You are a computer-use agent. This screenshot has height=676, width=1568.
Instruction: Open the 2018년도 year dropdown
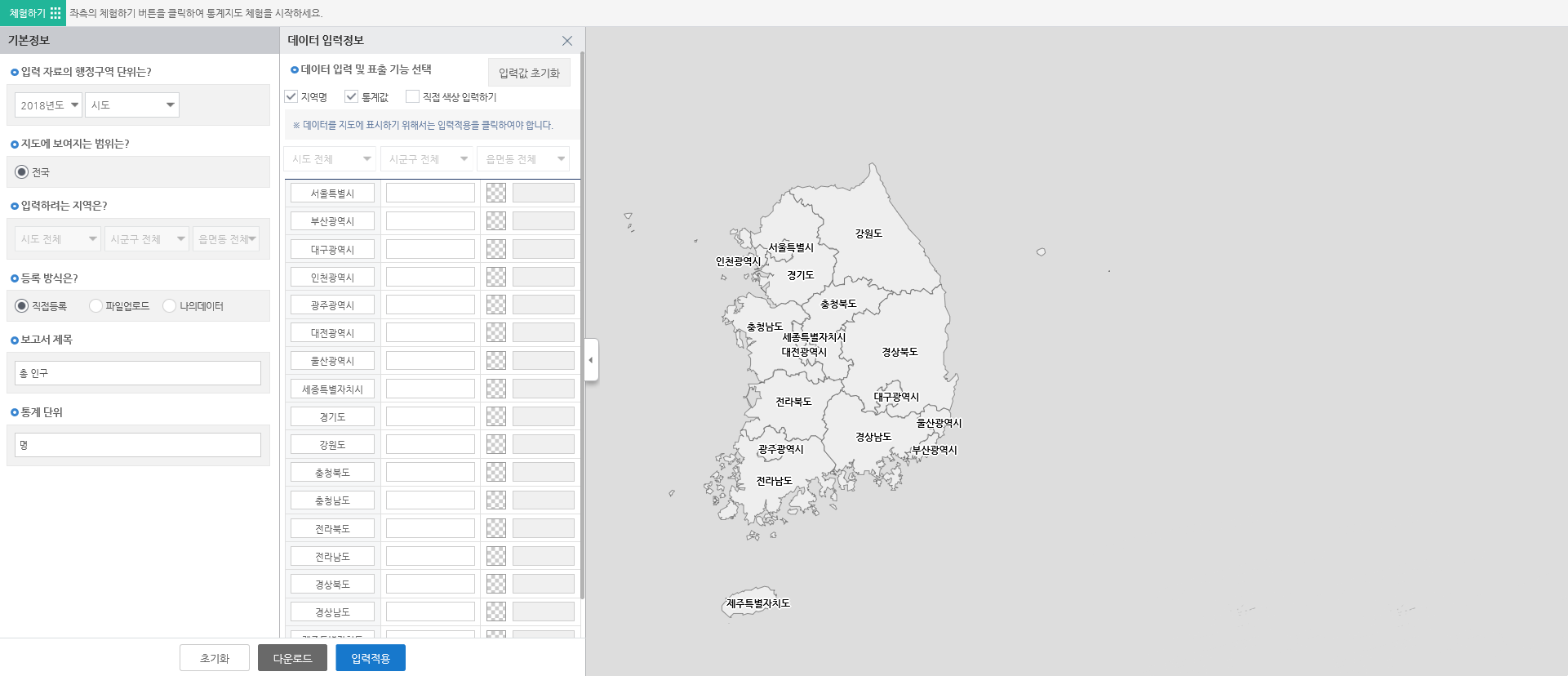tap(49, 105)
